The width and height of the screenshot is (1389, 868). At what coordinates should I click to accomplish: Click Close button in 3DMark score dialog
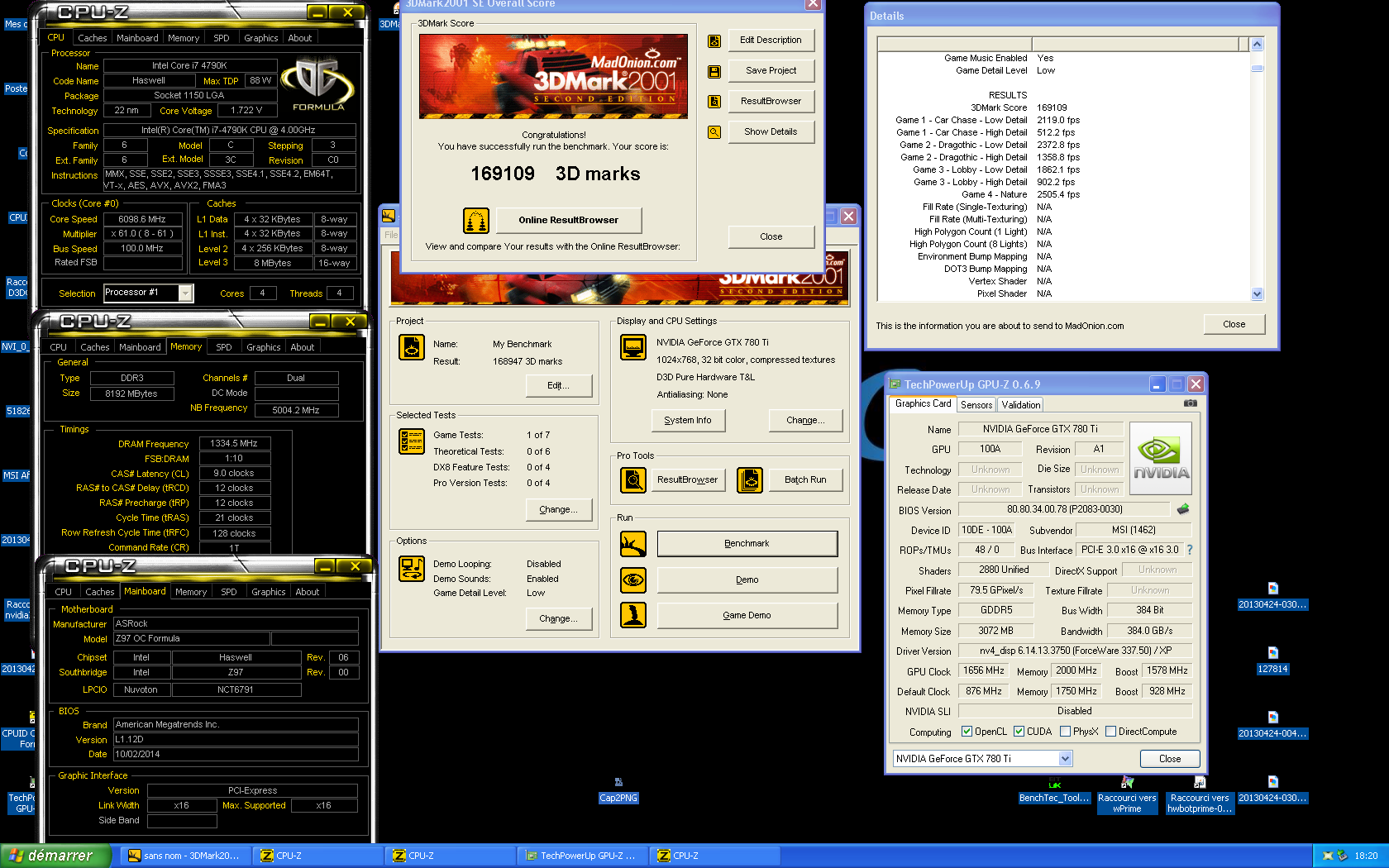pos(771,237)
